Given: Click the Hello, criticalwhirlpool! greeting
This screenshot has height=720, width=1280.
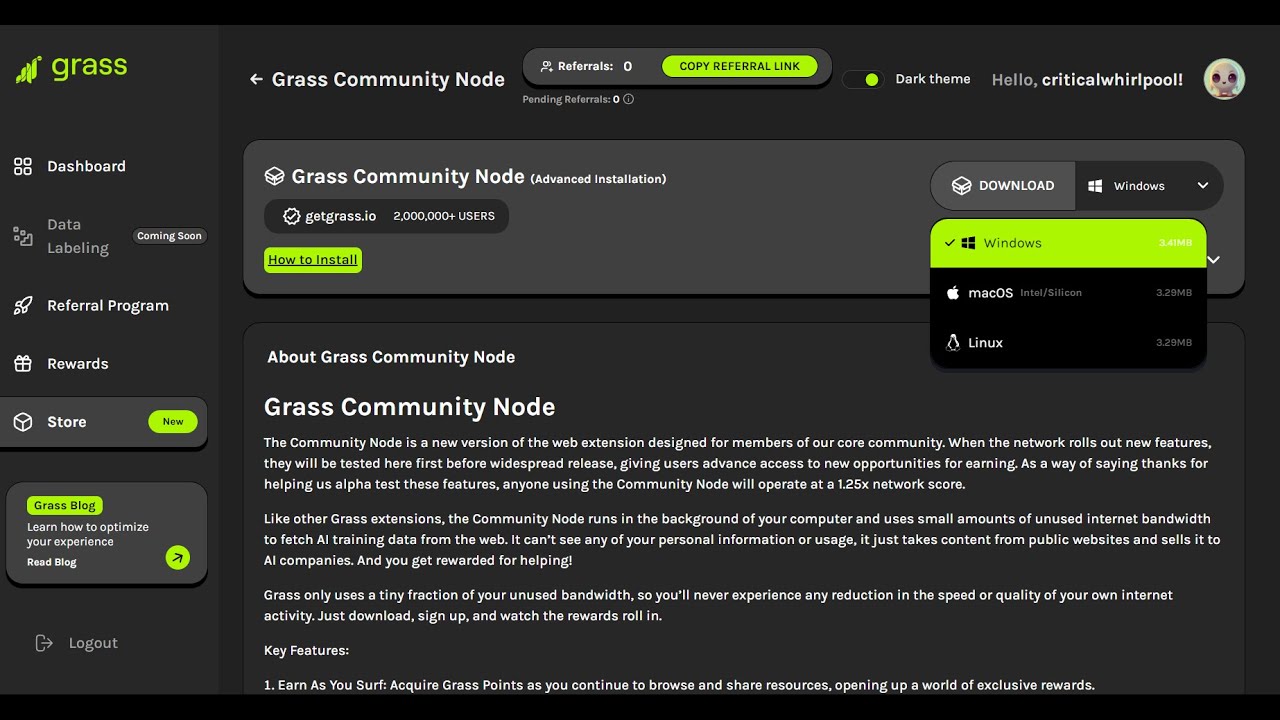Looking at the screenshot, I should pyautogui.click(x=1087, y=80).
